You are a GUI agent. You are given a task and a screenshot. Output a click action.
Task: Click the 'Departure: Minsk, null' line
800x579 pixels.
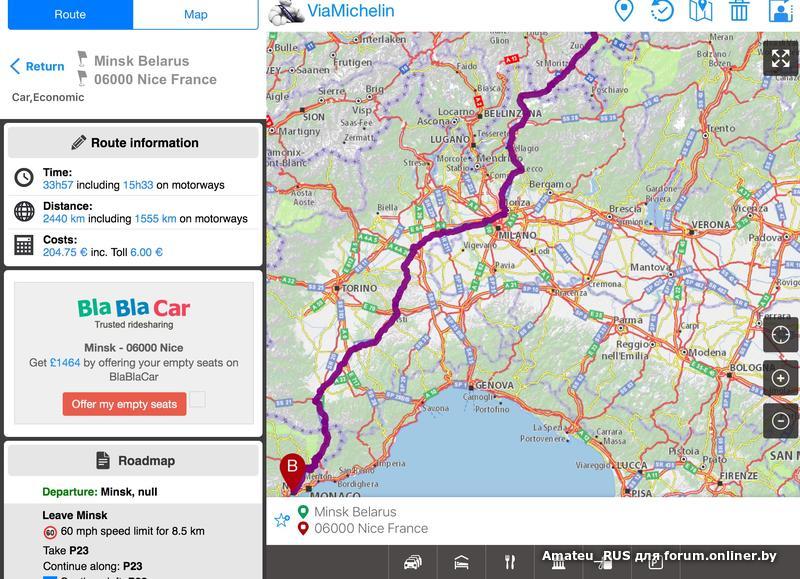[100, 492]
